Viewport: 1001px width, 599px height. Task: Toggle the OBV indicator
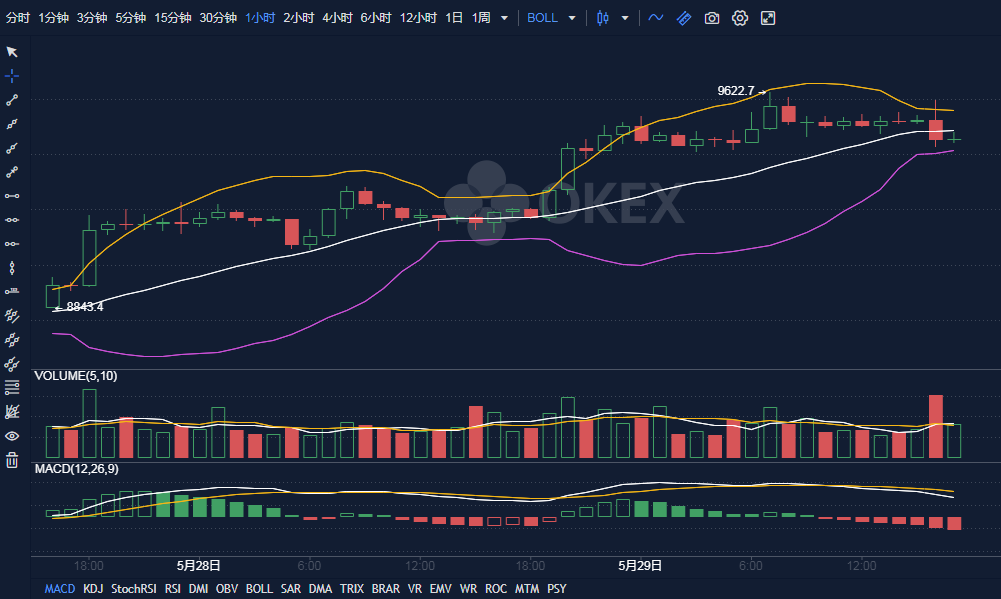tap(227, 589)
